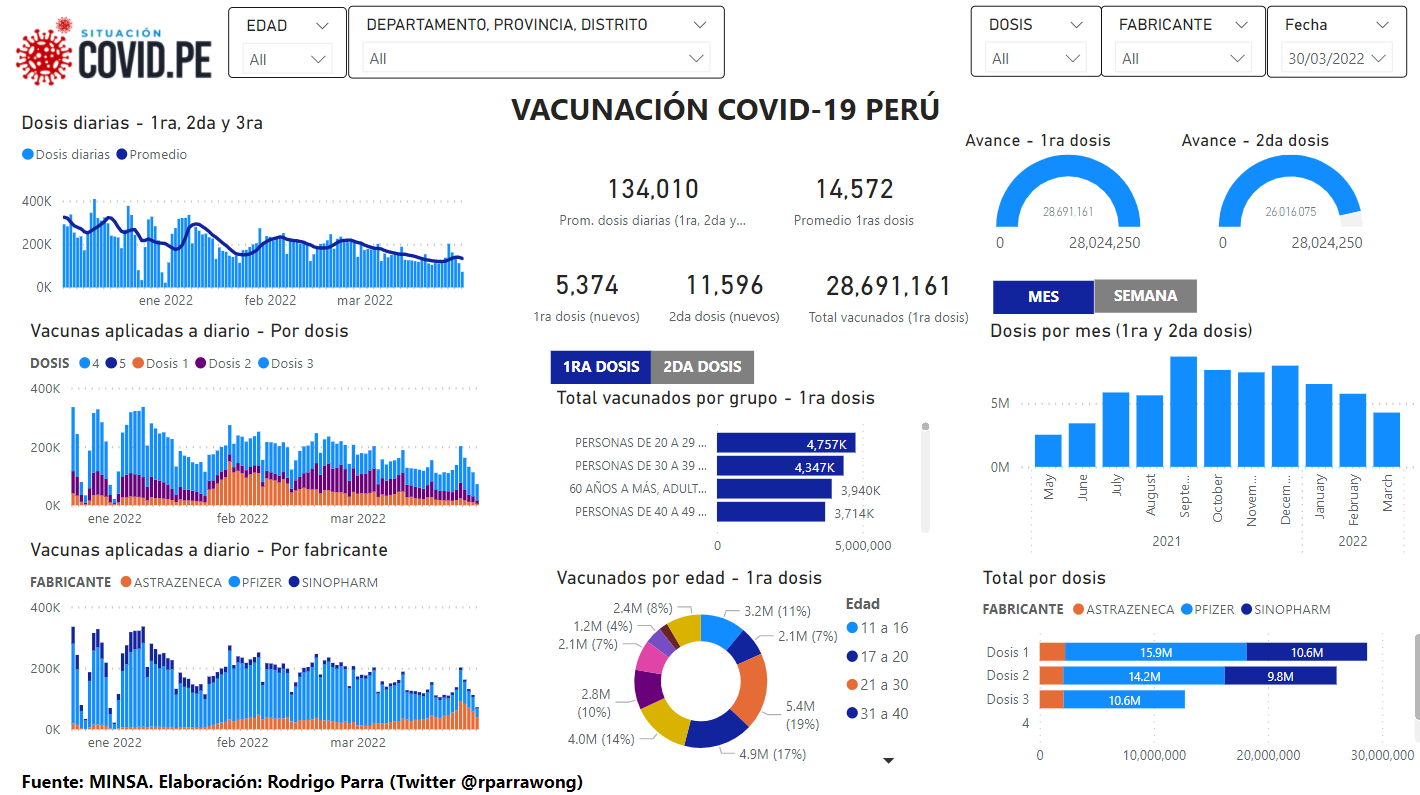Collapse the EDAD slicer header chevron
The width and height of the screenshot is (1420, 795).
[321, 25]
